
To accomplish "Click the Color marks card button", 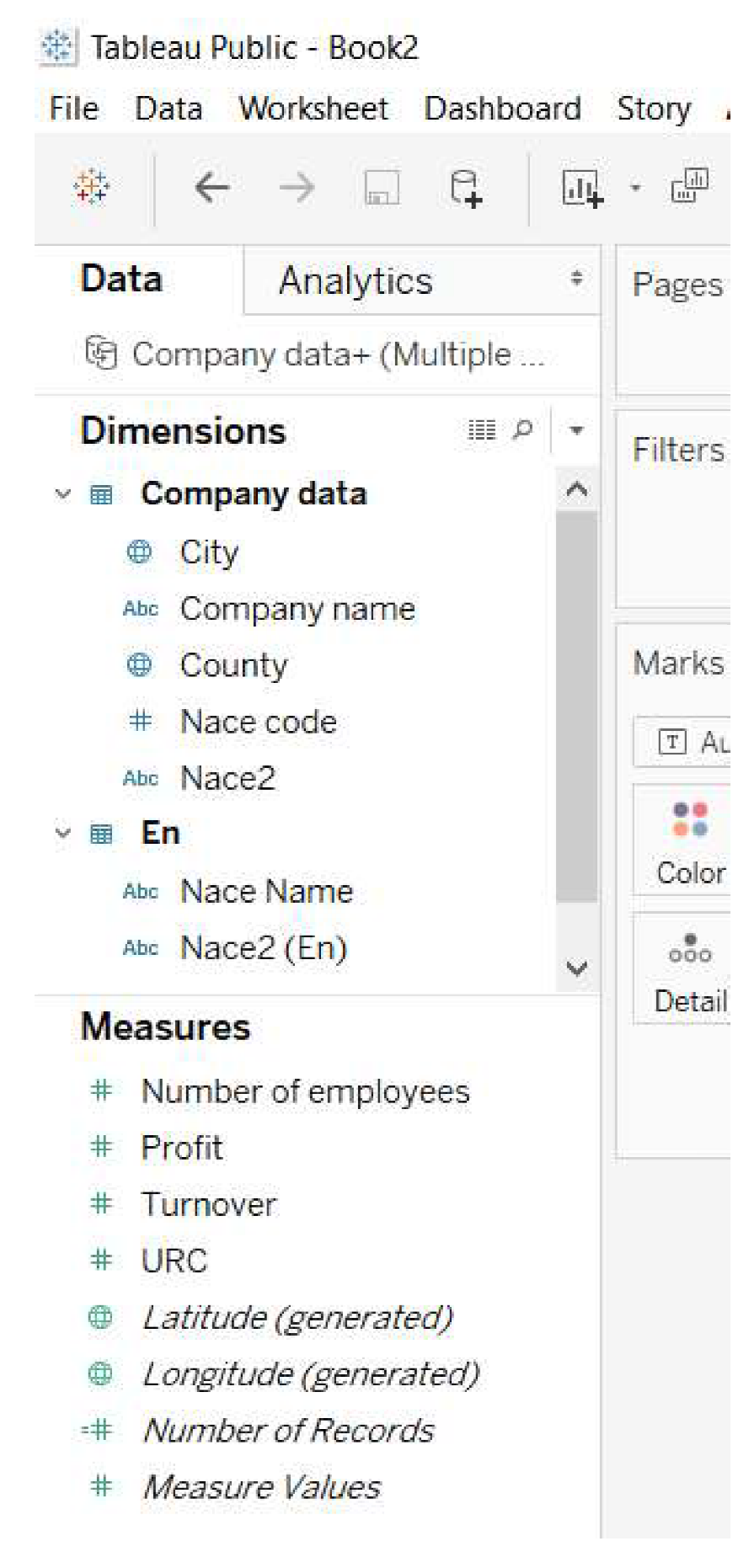I will (690, 840).
